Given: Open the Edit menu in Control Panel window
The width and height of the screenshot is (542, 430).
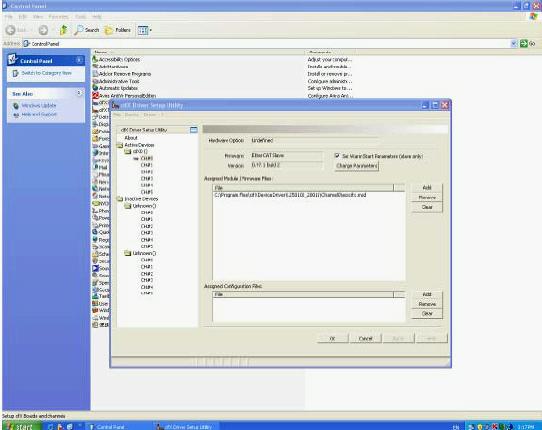Looking at the screenshot, I should 22,17.
